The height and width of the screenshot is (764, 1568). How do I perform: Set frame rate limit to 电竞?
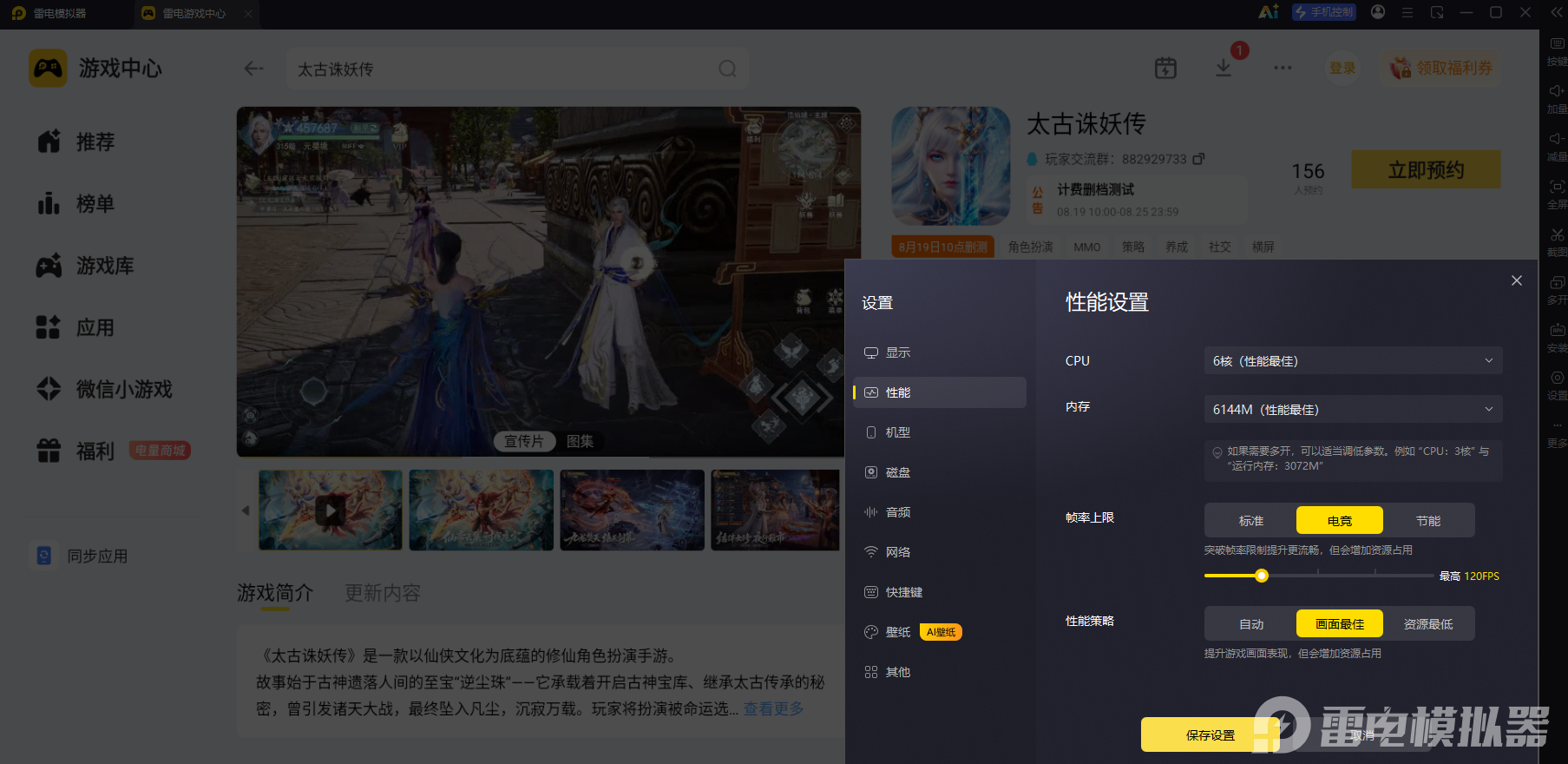coord(1340,521)
